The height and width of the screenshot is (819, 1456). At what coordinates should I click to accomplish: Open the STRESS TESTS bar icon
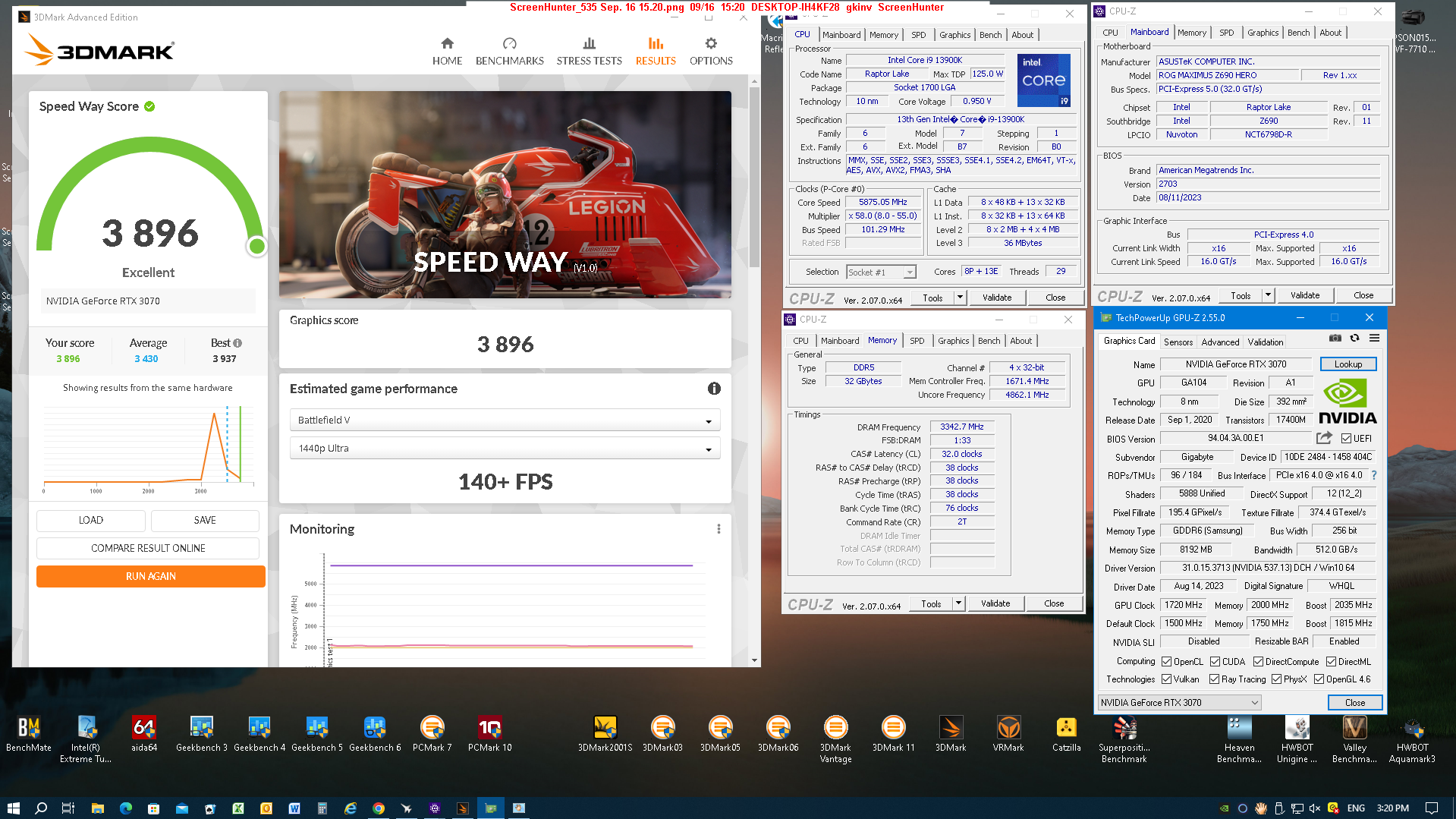click(x=589, y=43)
